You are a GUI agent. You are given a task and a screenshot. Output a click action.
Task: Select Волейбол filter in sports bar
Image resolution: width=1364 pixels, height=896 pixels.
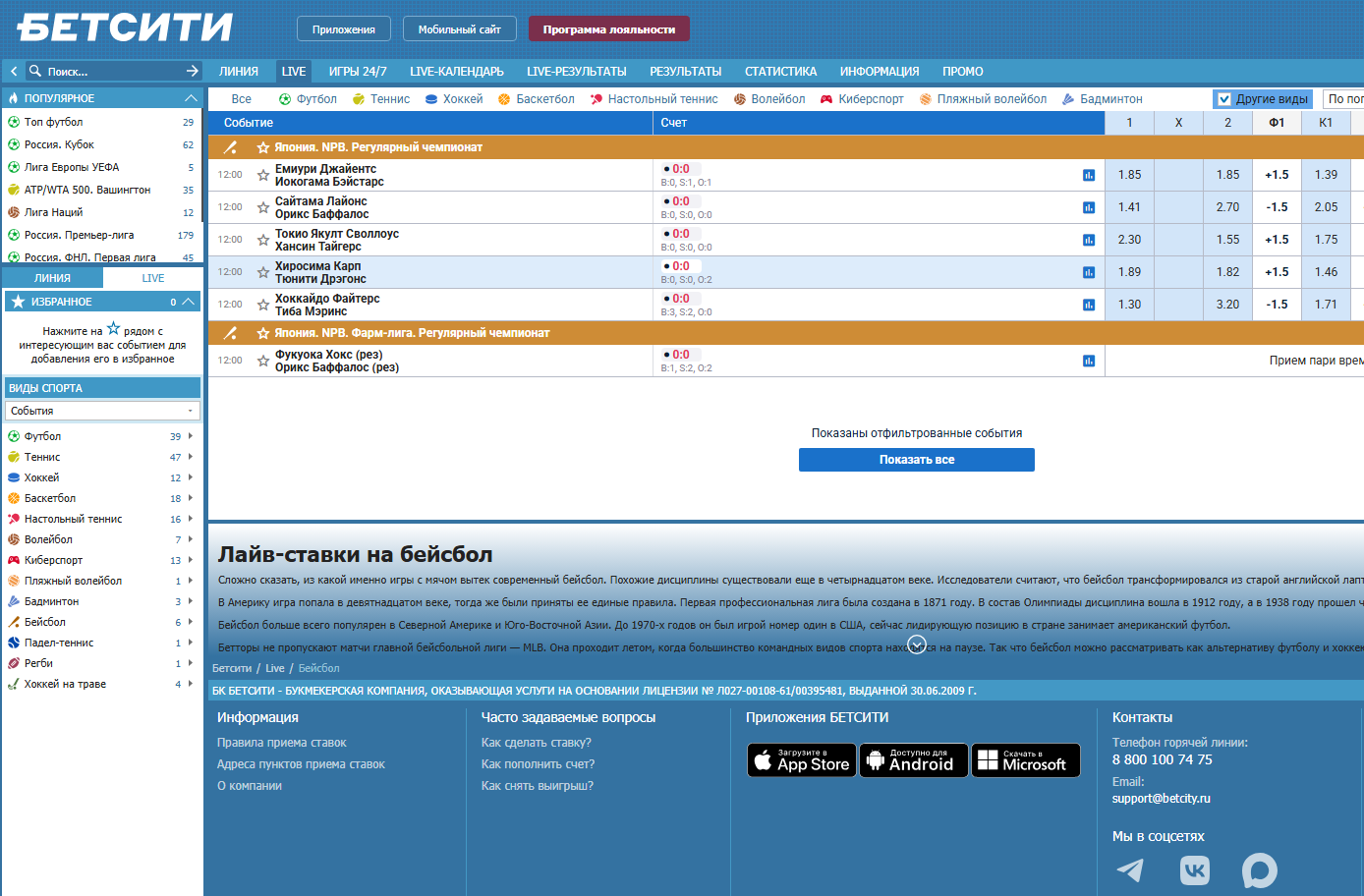(x=769, y=99)
